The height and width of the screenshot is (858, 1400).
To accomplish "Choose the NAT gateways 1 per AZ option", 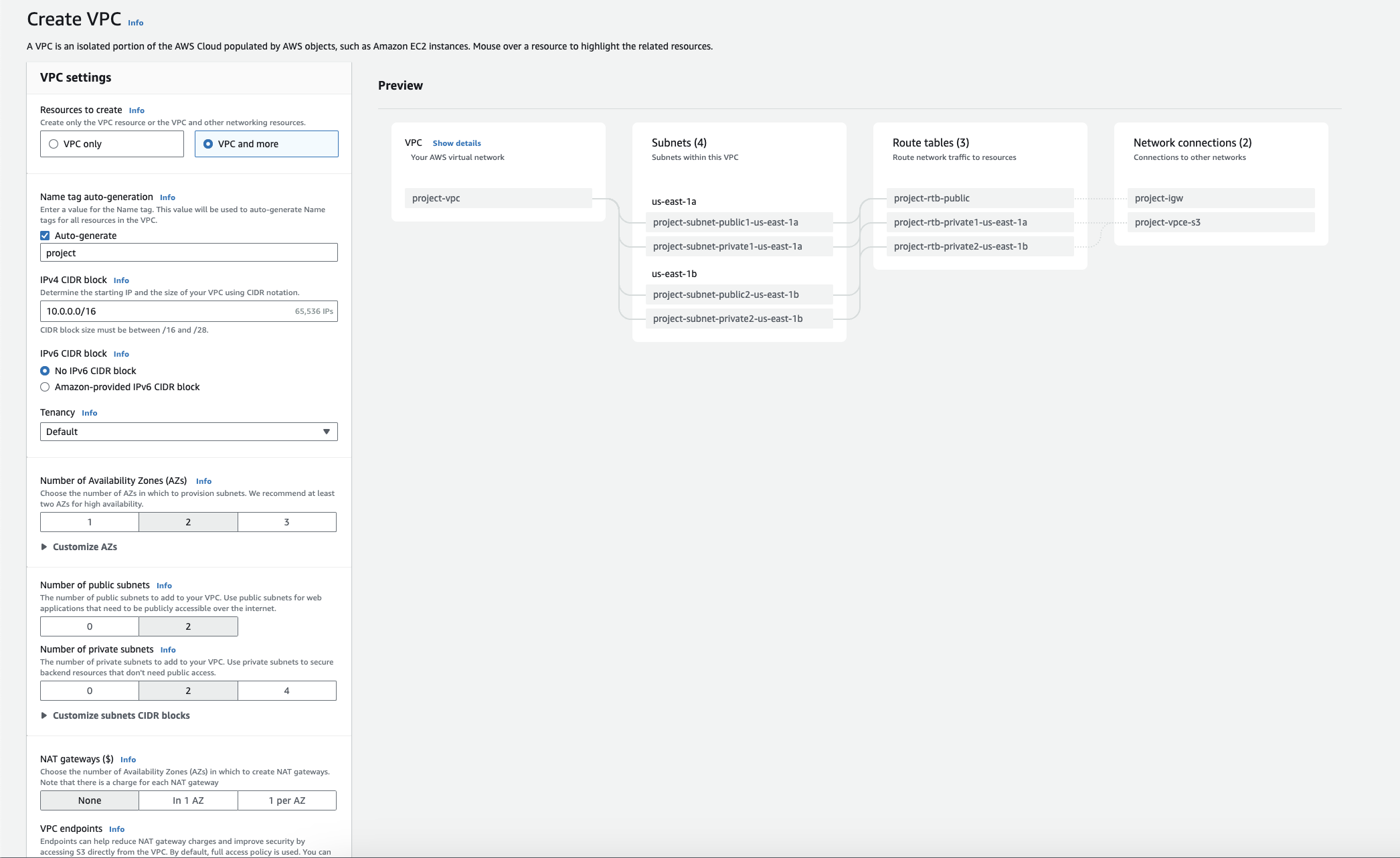I will pos(286,800).
